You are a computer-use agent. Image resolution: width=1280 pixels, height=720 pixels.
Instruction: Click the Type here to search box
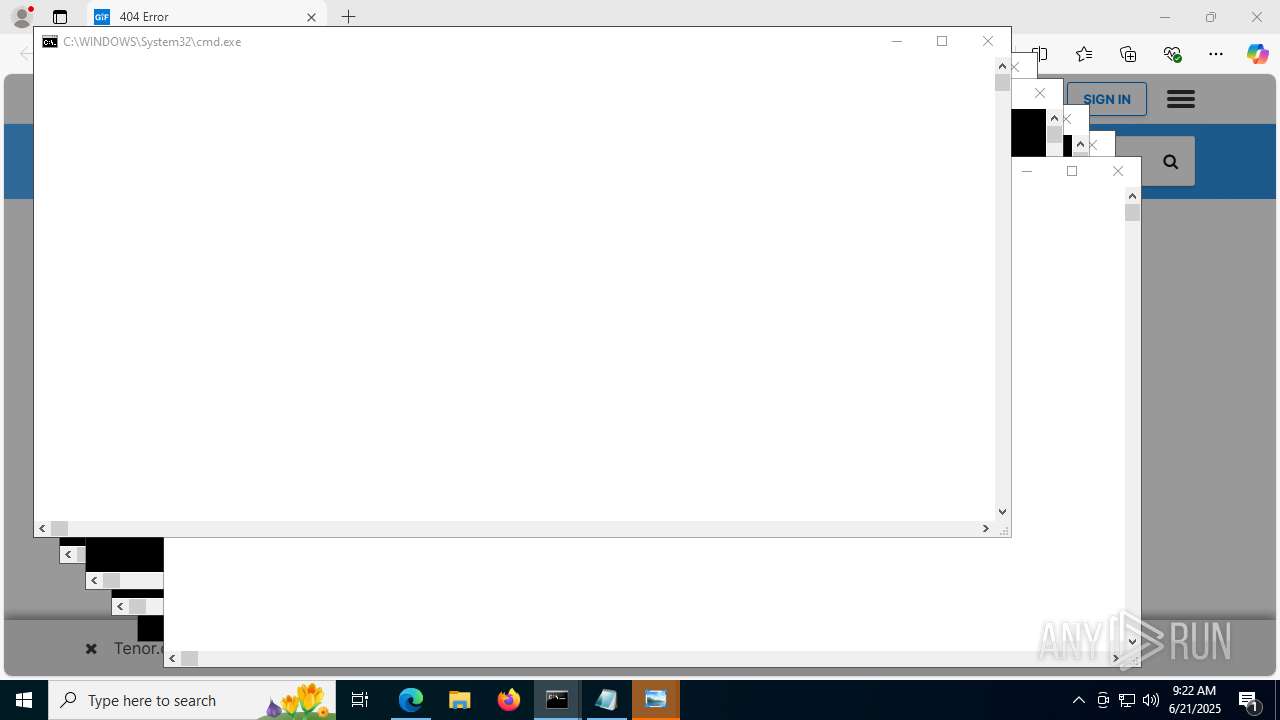(x=192, y=700)
